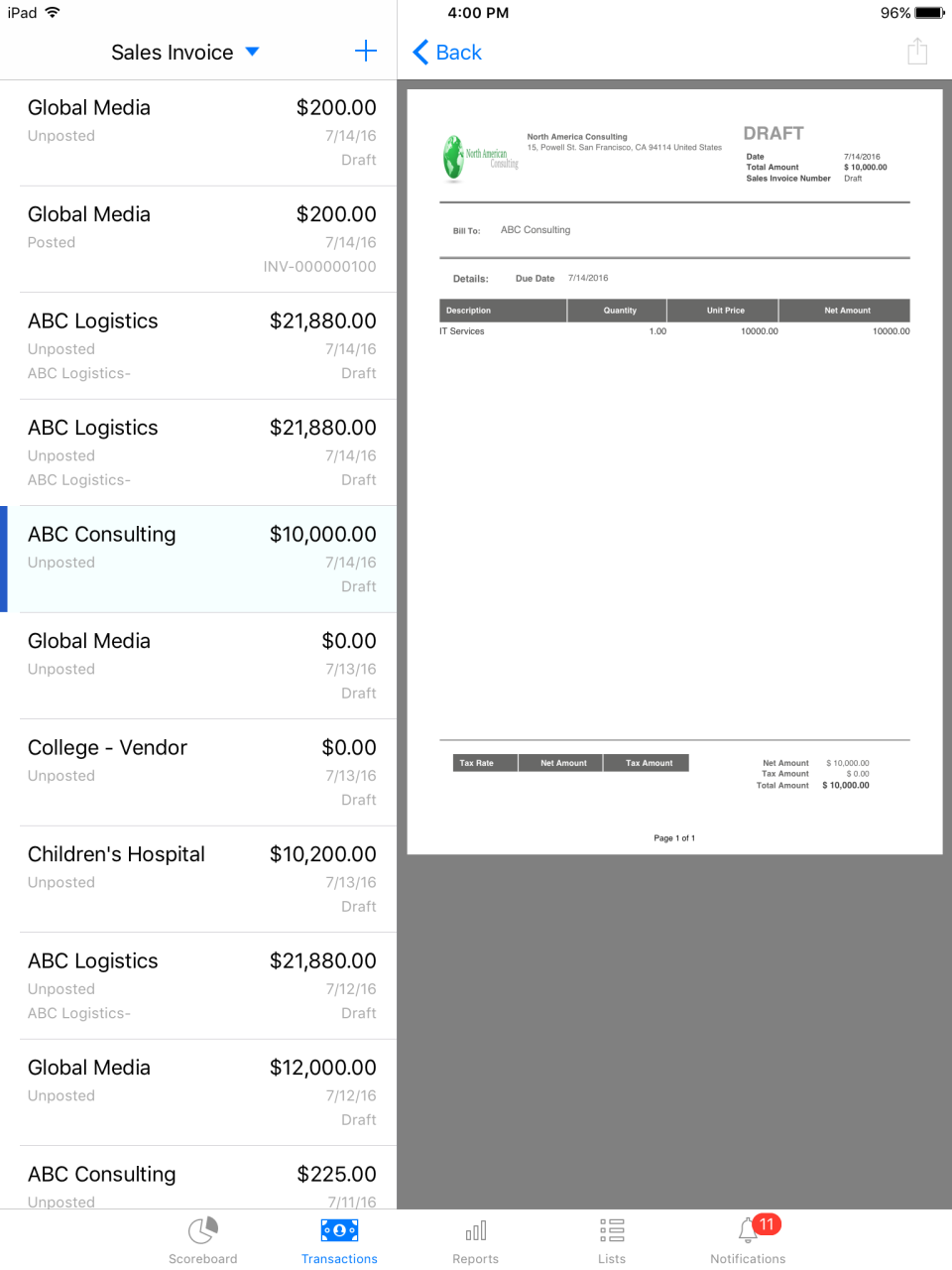The height and width of the screenshot is (1270, 952).
Task: Click the DRAFT heading in preview
Action: point(773,133)
